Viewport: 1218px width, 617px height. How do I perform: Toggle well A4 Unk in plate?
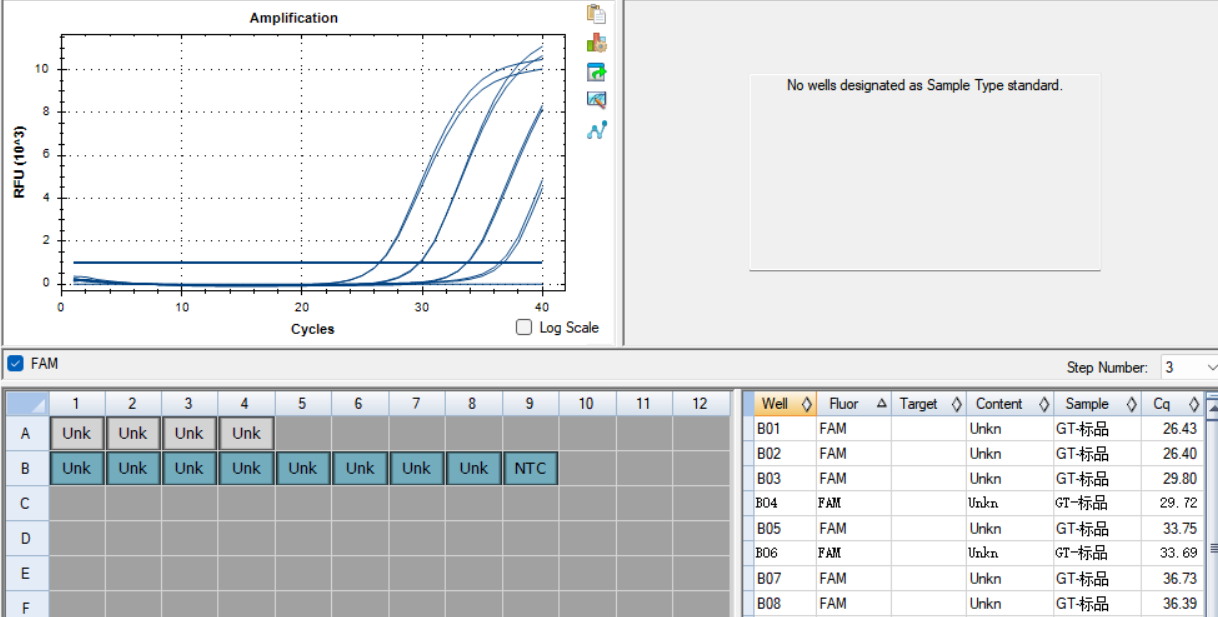click(246, 433)
